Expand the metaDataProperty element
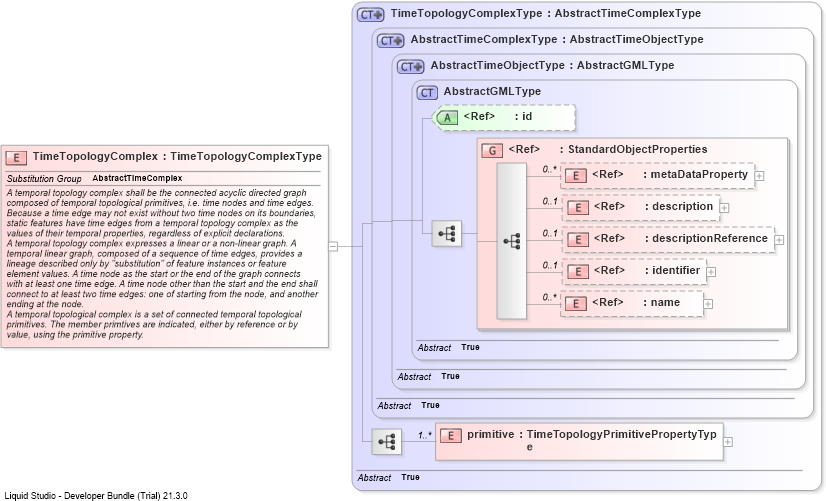Screen dimensions: 826x501 759,176
